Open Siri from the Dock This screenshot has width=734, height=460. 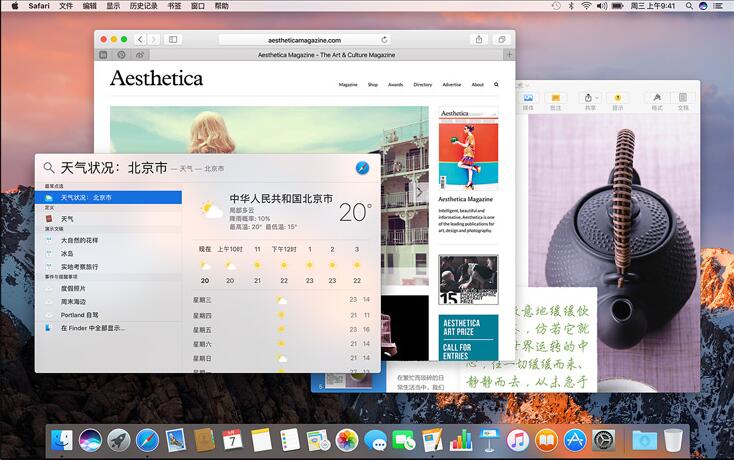[90, 439]
